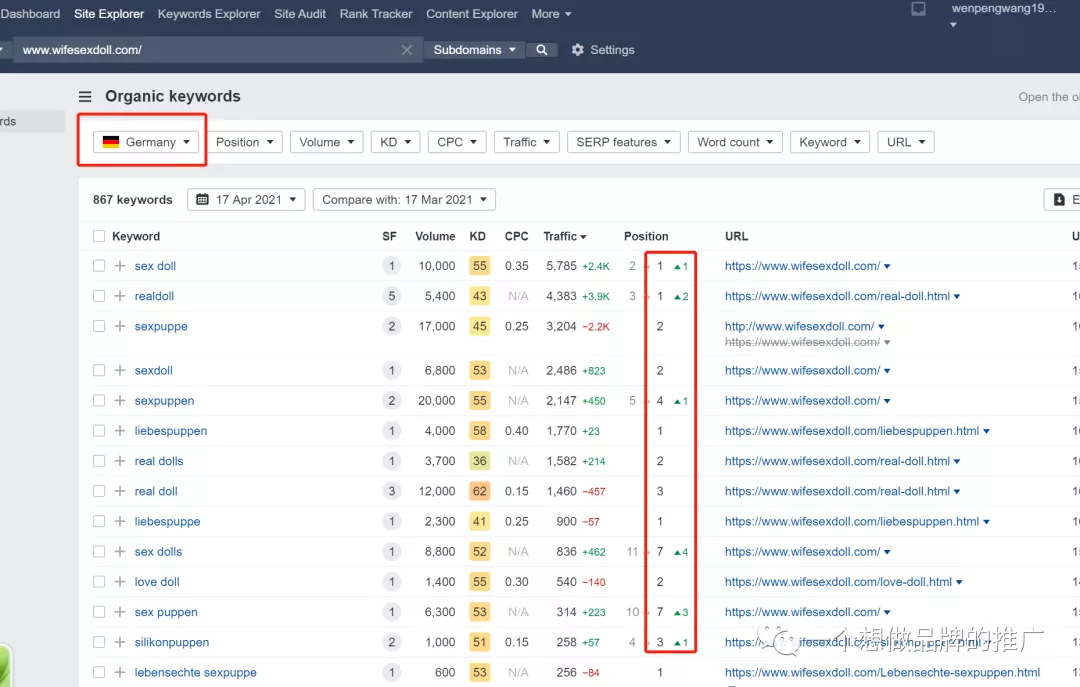Click the plus icon for sex puppen
The image size is (1080, 687).
pos(120,613)
